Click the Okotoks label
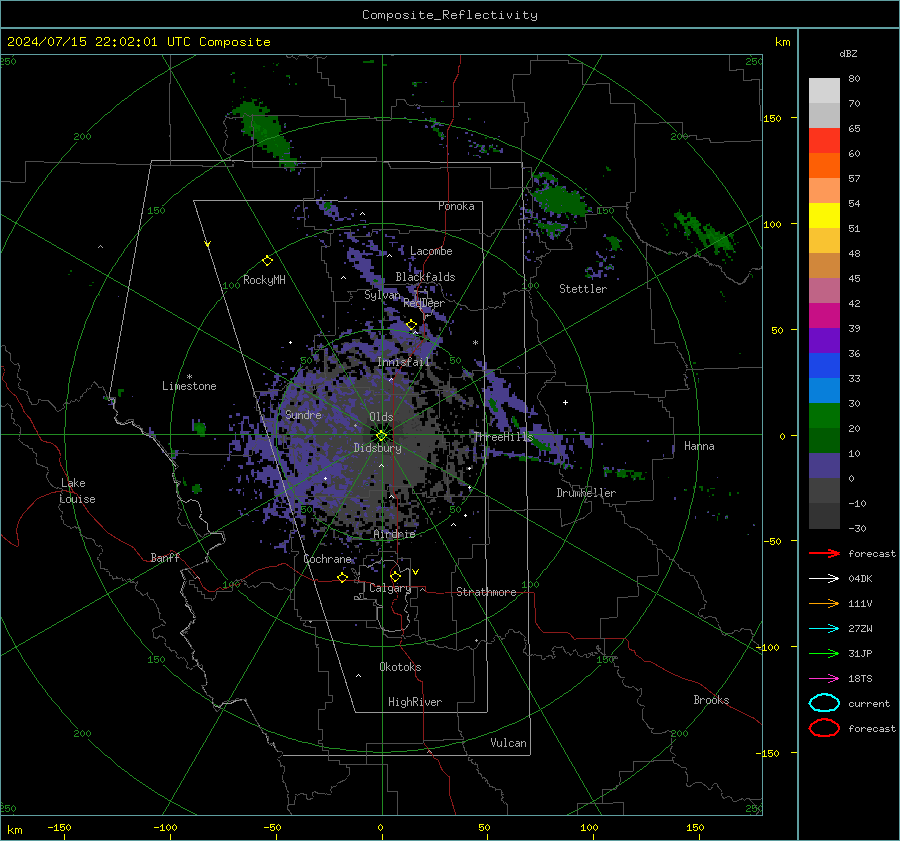 400,667
